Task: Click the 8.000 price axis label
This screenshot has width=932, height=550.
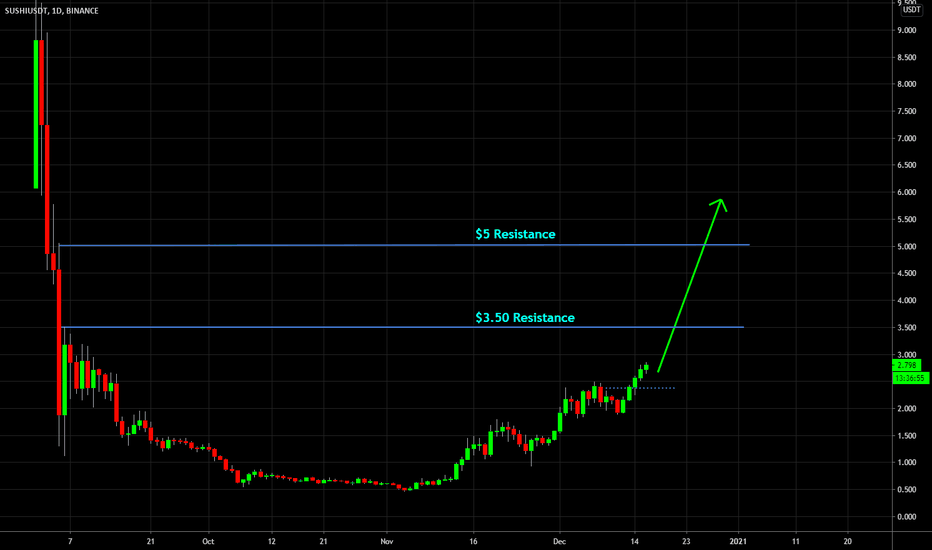Action: [906, 84]
